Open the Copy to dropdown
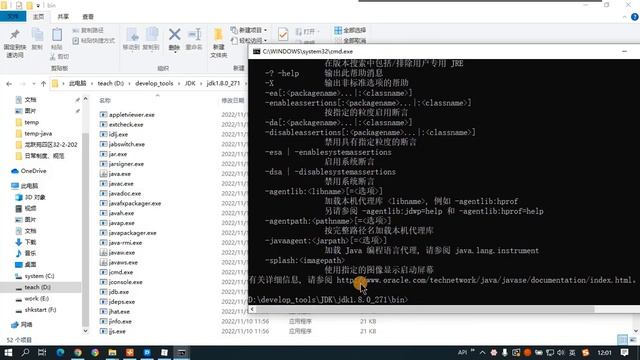Viewport: 640px width, 360px height. pos(151,39)
